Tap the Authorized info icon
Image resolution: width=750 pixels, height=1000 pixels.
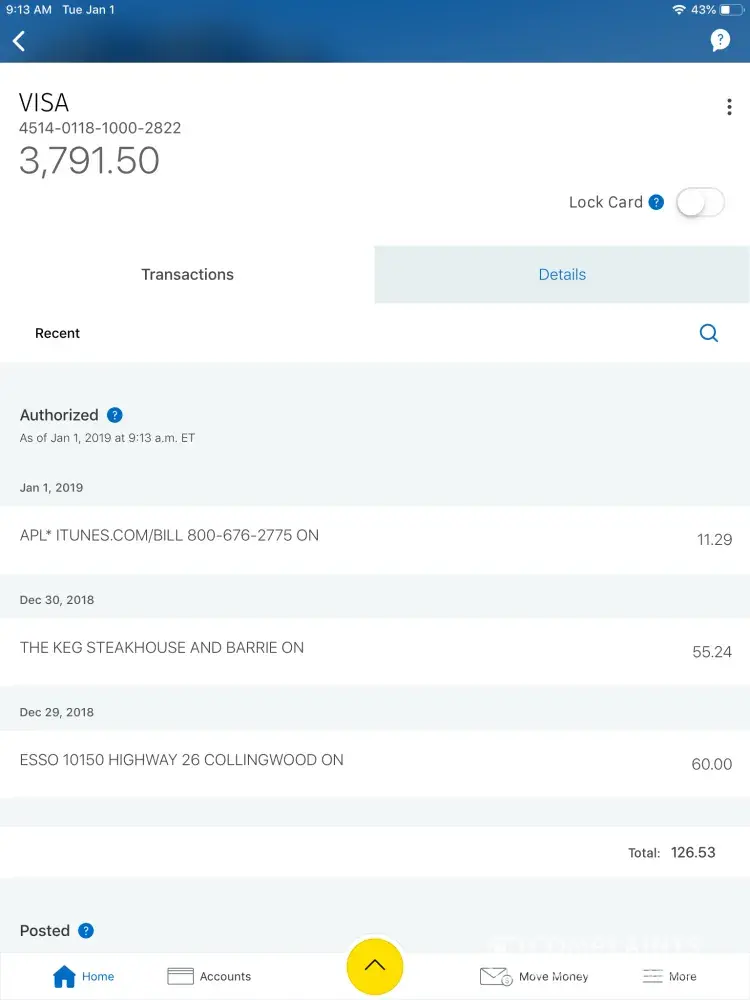(115, 415)
